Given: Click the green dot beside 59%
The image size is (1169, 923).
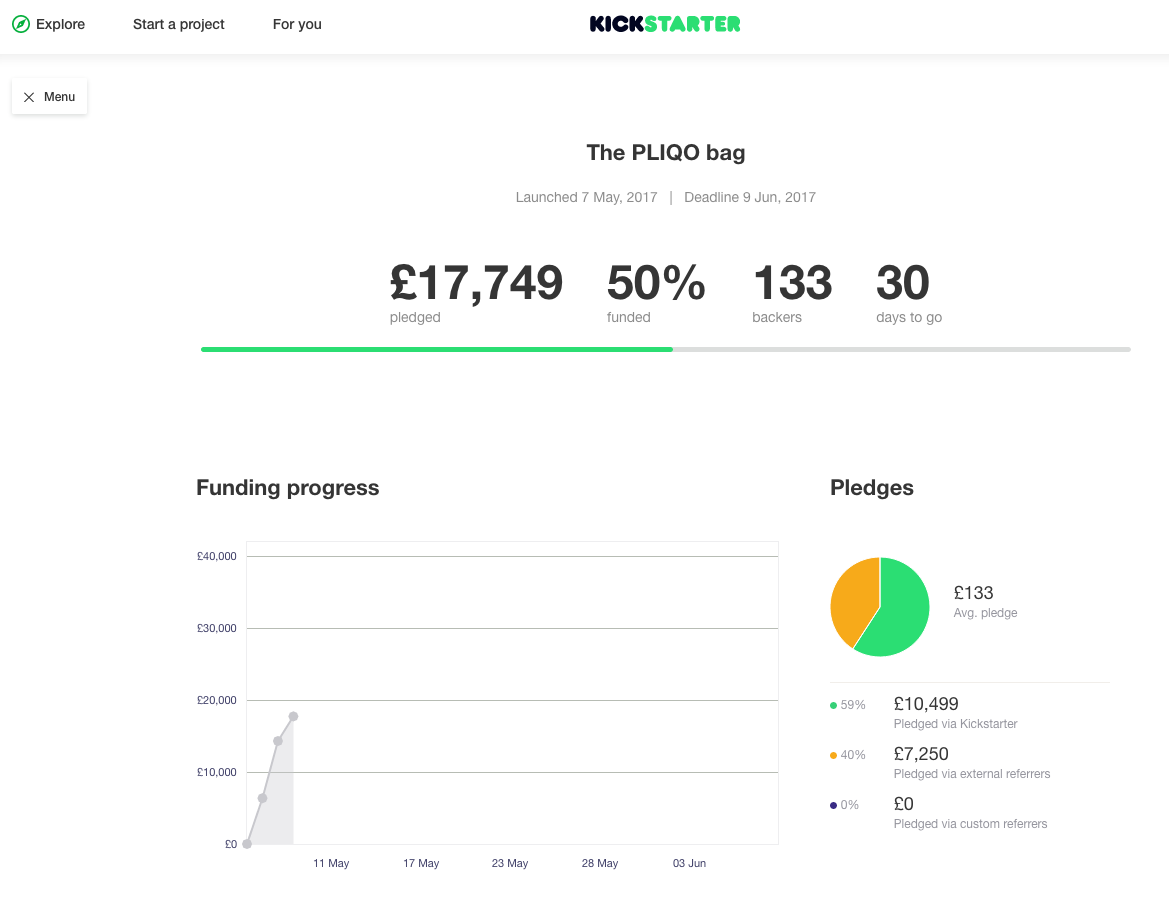Looking at the screenshot, I should click(x=834, y=705).
